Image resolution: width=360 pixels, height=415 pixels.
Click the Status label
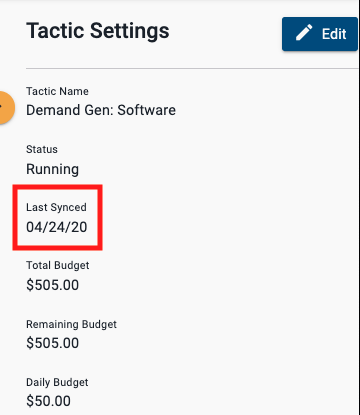point(42,149)
